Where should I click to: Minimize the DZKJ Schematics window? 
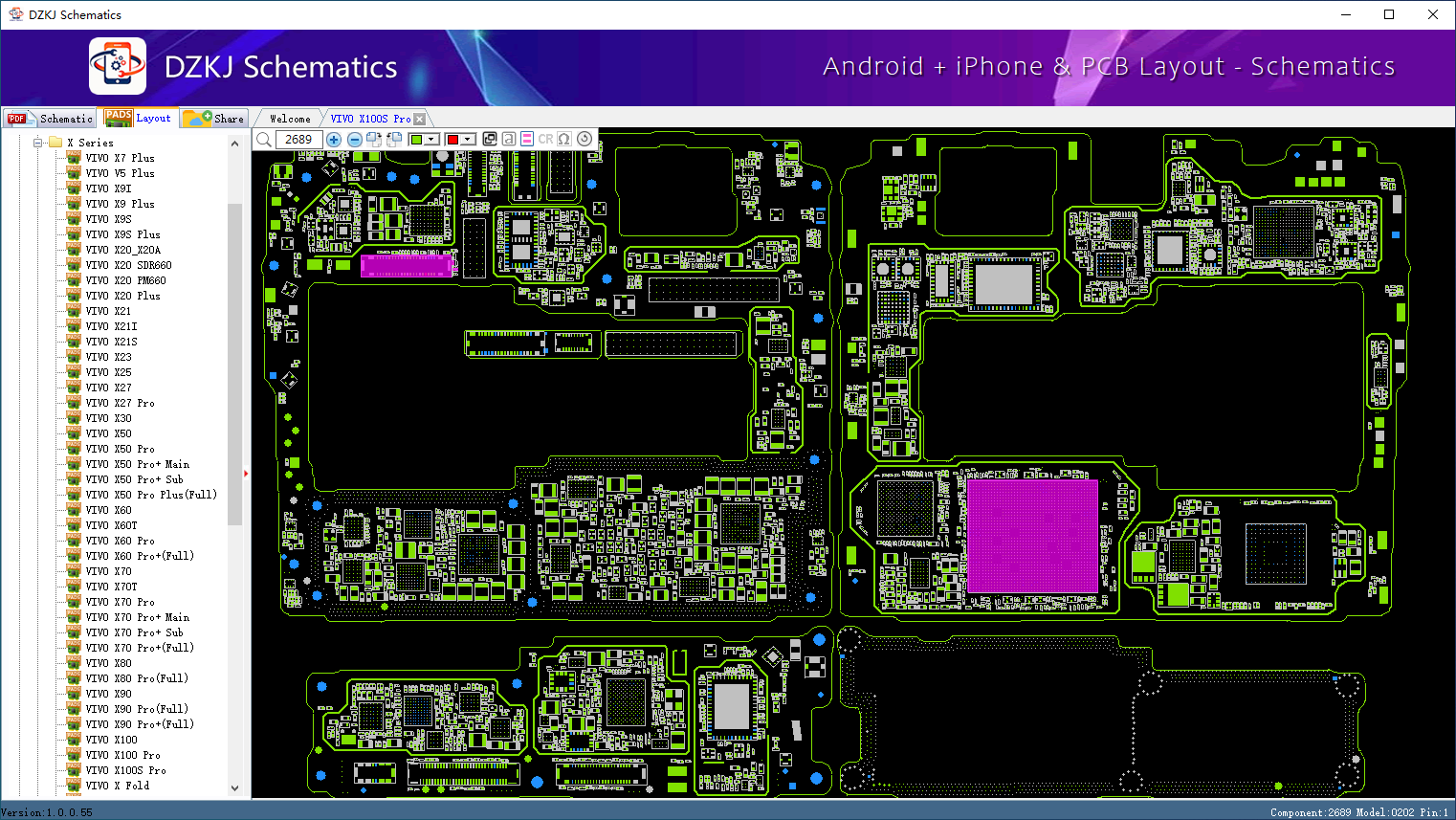(x=1346, y=14)
